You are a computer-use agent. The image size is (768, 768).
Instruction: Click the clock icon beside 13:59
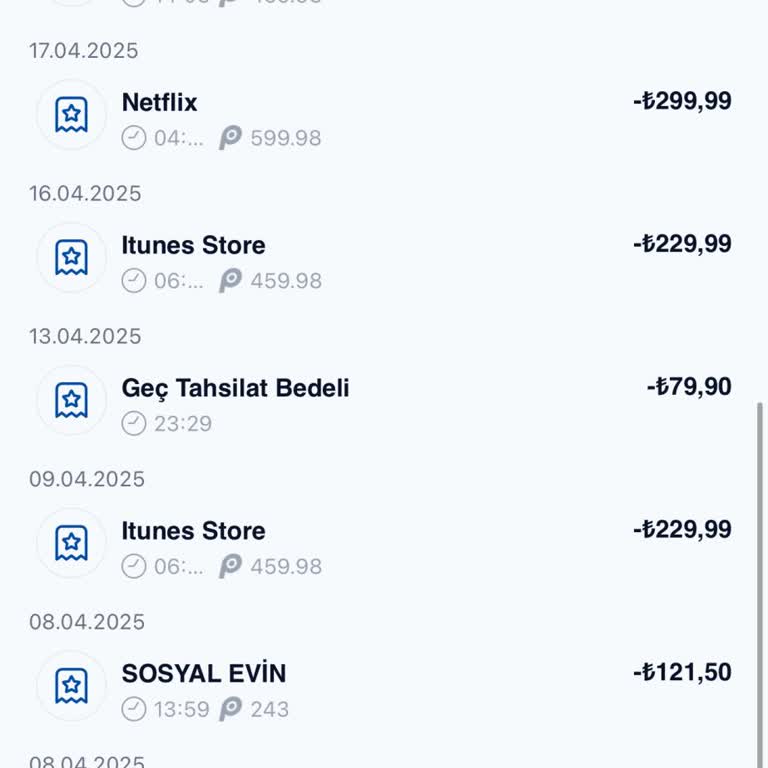coord(134,710)
